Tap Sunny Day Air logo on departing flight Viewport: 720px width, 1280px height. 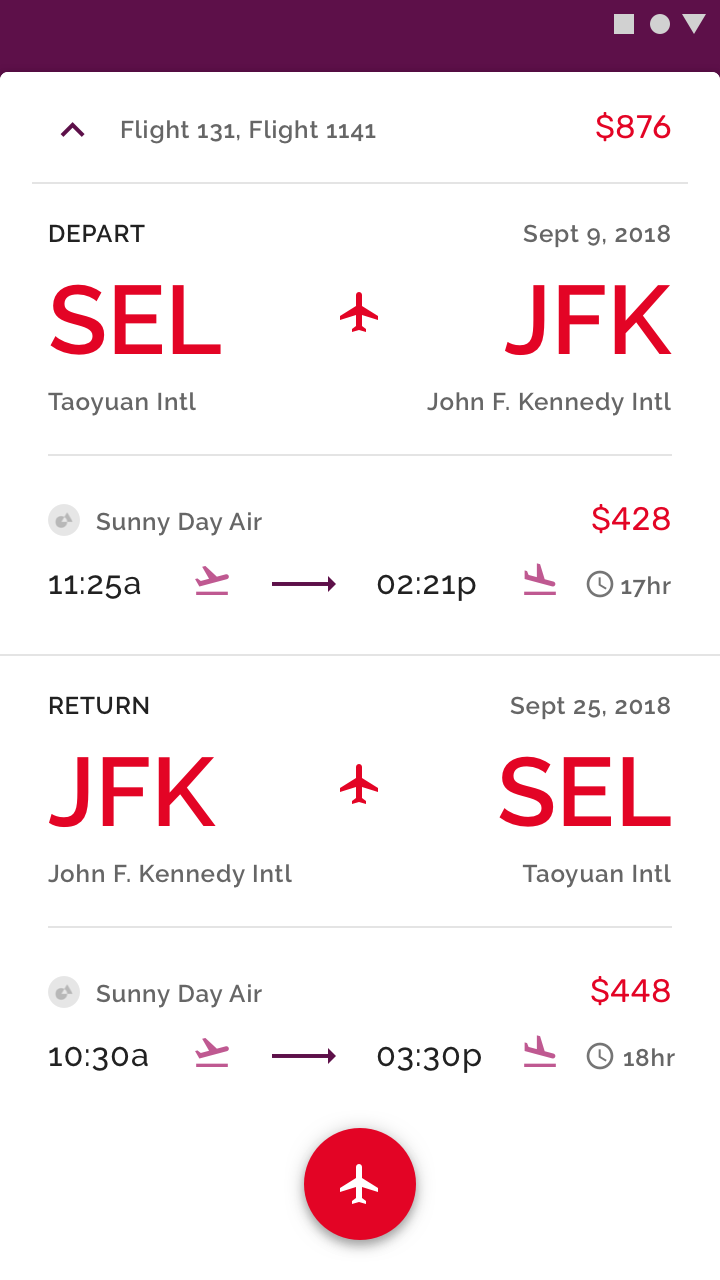tap(64, 520)
